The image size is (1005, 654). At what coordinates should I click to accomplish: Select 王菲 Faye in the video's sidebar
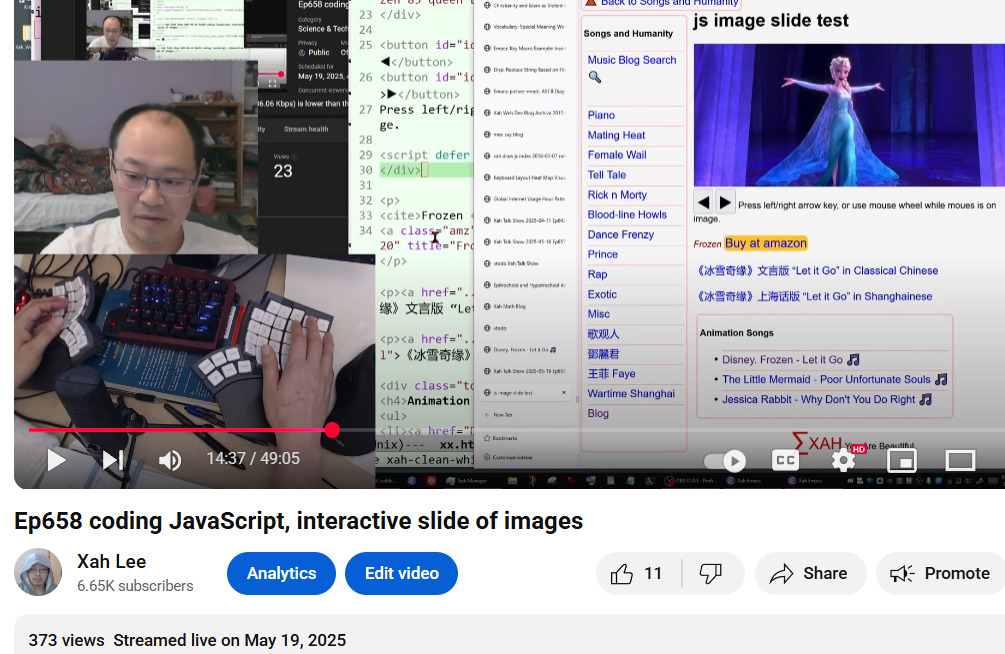point(611,373)
